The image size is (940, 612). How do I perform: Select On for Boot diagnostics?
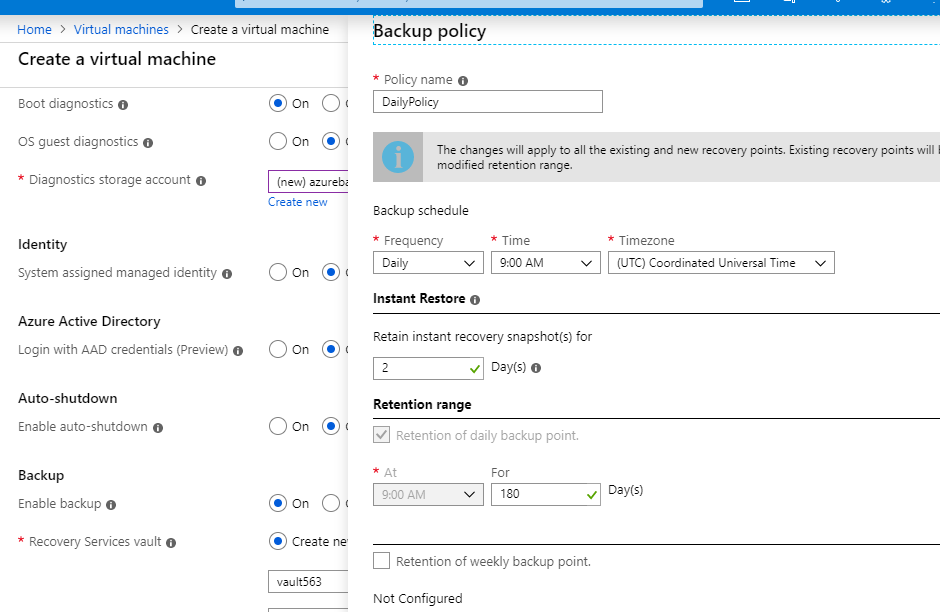tap(278, 103)
